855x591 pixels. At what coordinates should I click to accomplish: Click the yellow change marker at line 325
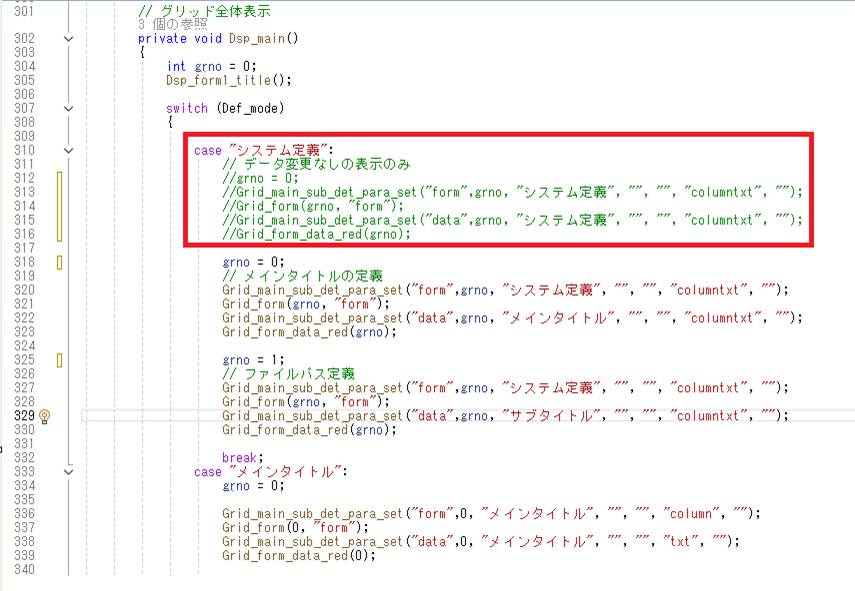[x=60, y=359]
